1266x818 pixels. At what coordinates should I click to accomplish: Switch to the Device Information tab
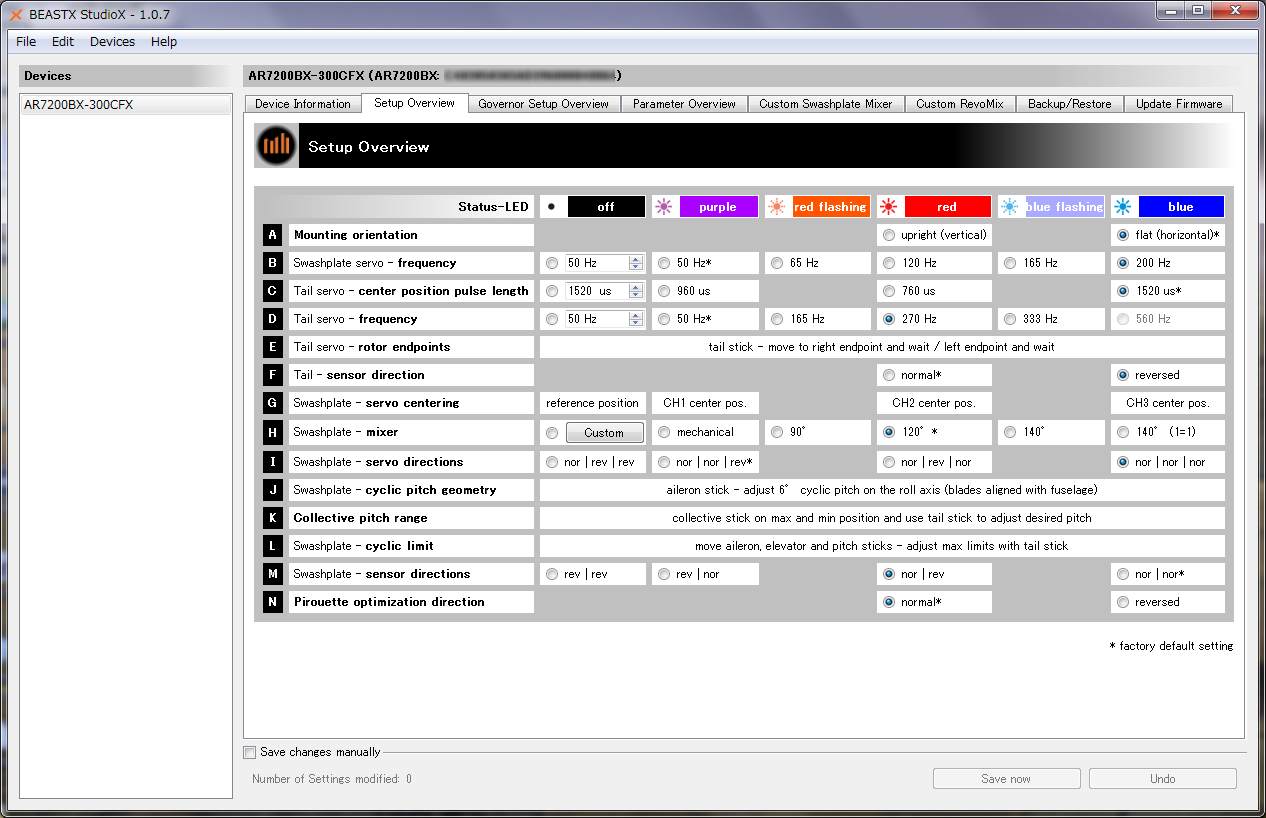pos(303,104)
